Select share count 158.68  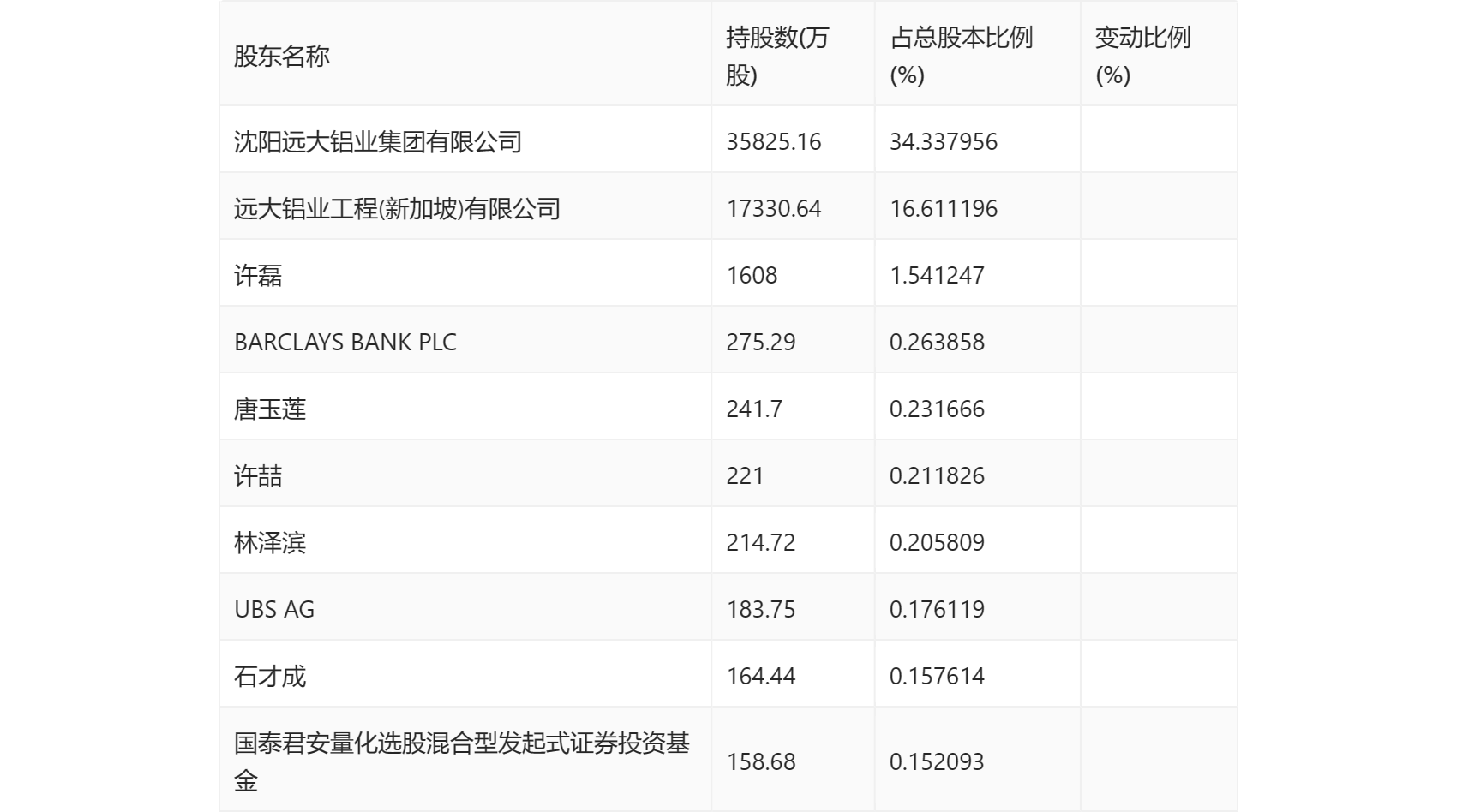761,761
